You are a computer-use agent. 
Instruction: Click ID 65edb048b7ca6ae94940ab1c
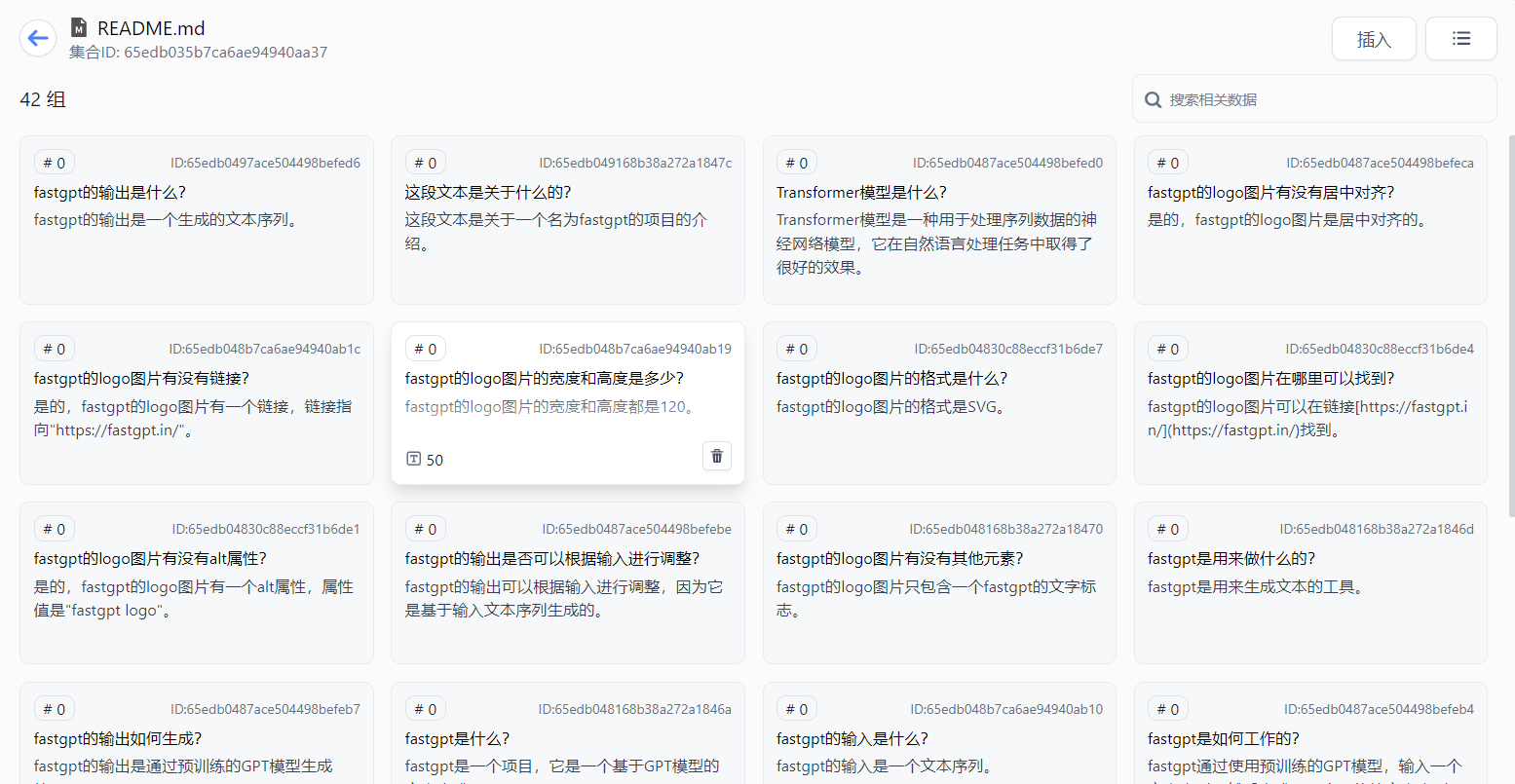(264, 349)
